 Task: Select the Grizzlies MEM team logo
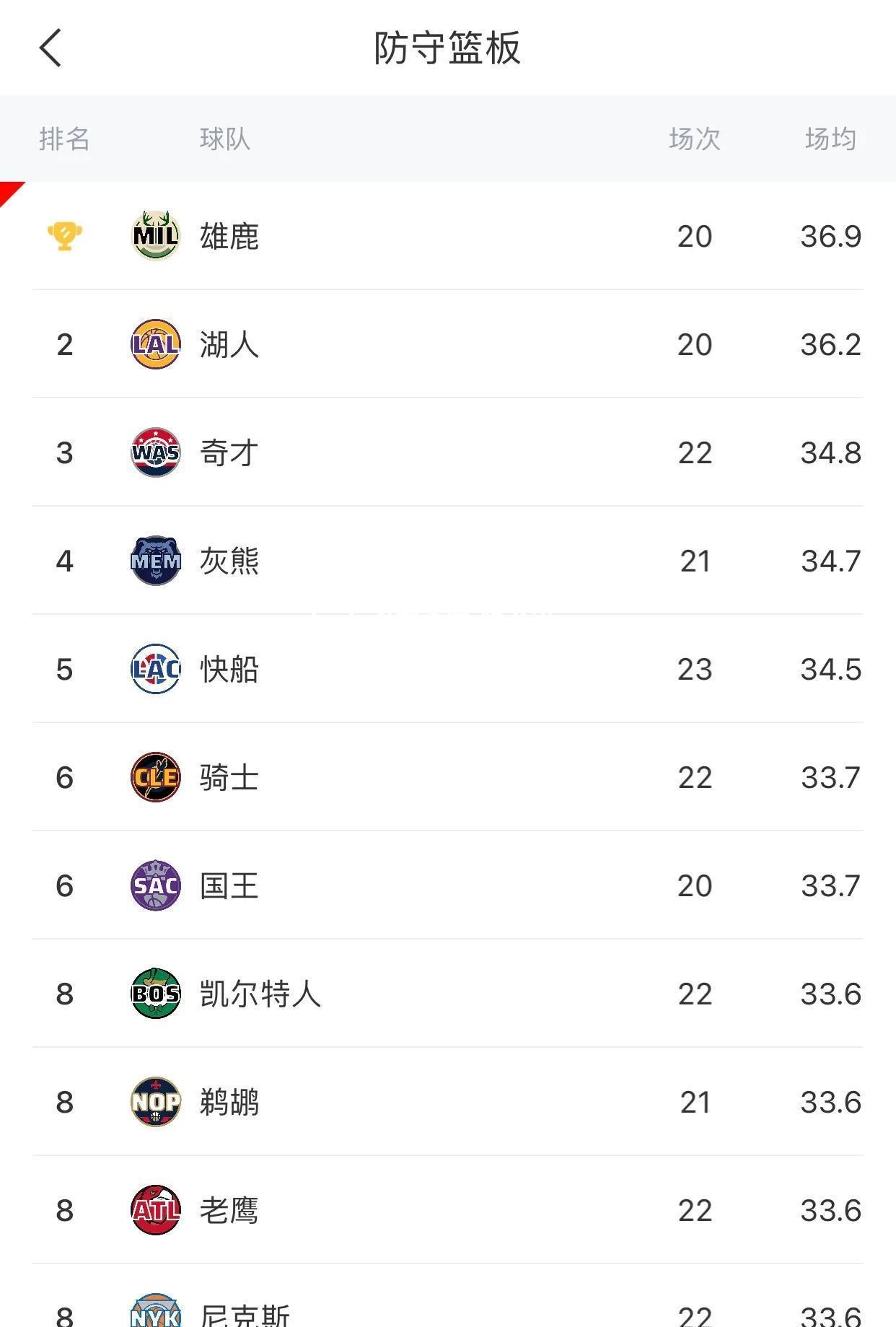[156, 561]
